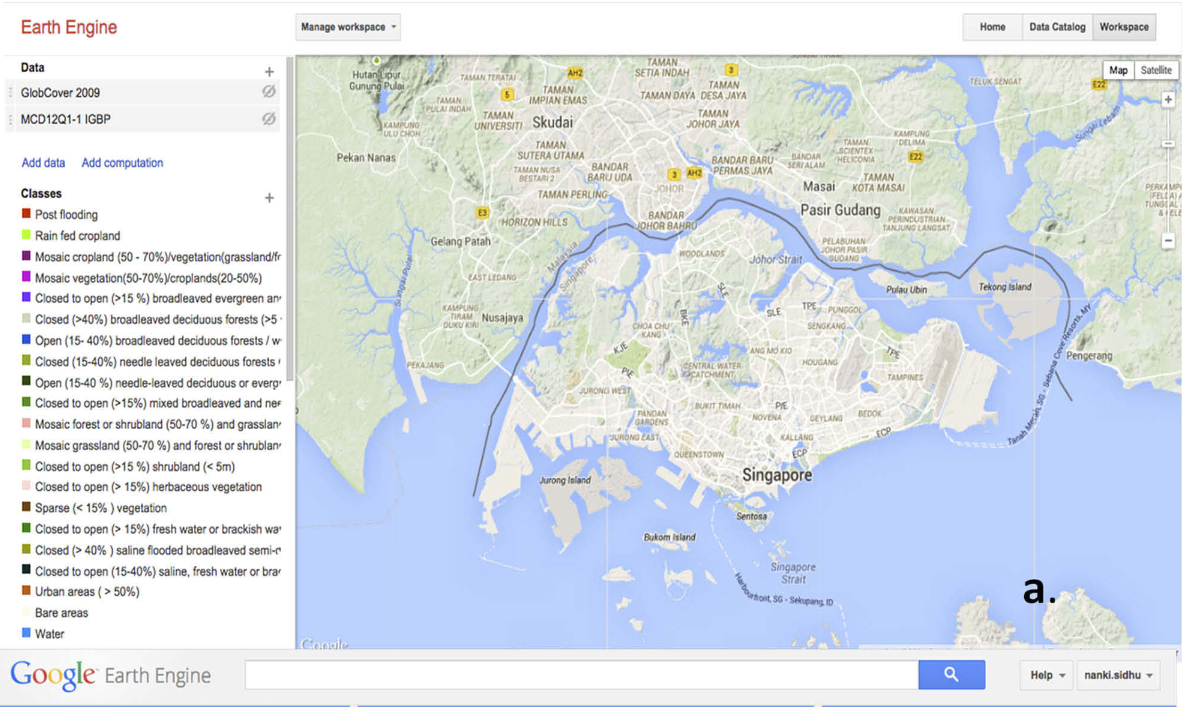Viewport: 1184px width, 707px height.
Task: Click the map zoom slider handle
Action: (x=1168, y=144)
